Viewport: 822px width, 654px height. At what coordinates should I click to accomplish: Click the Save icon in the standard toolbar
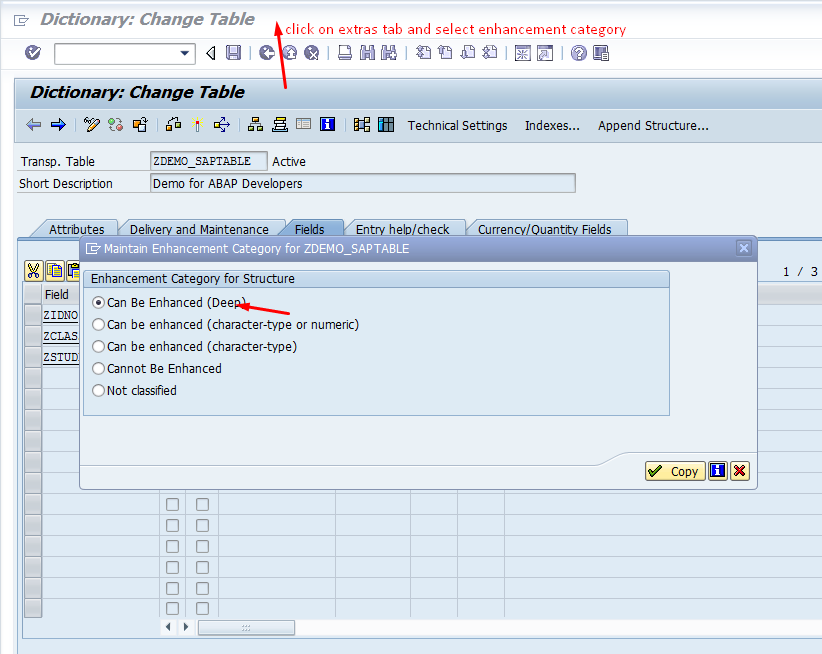coord(233,53)
